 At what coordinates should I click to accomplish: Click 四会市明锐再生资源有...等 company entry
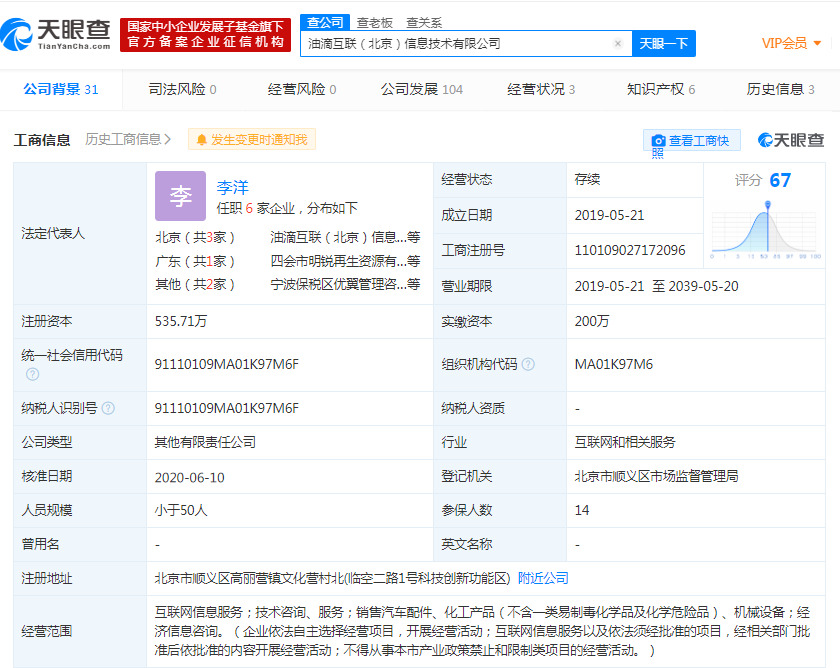click(x=346, y=261)
